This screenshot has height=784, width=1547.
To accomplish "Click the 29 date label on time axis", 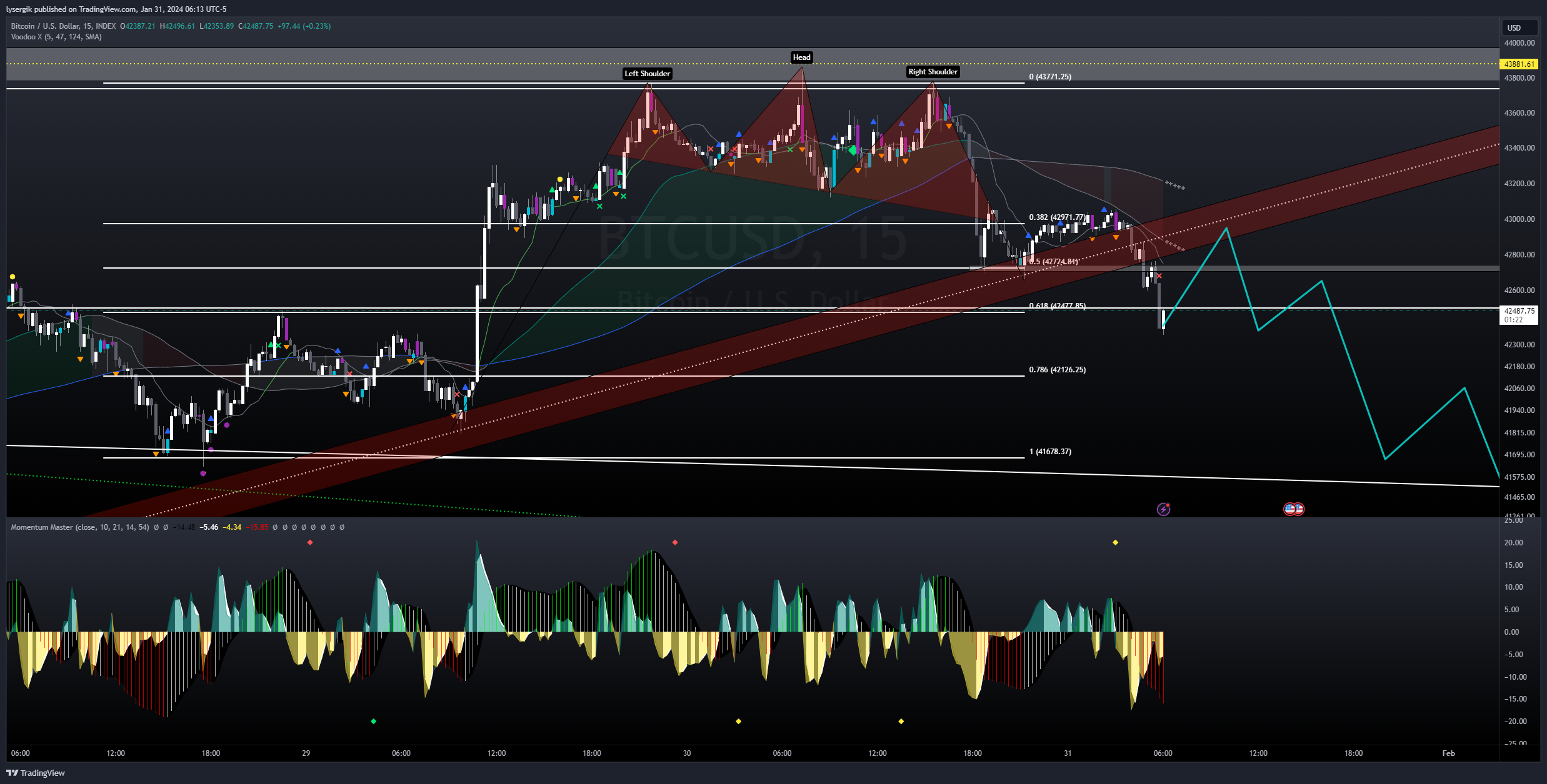I will pos(306,753).
